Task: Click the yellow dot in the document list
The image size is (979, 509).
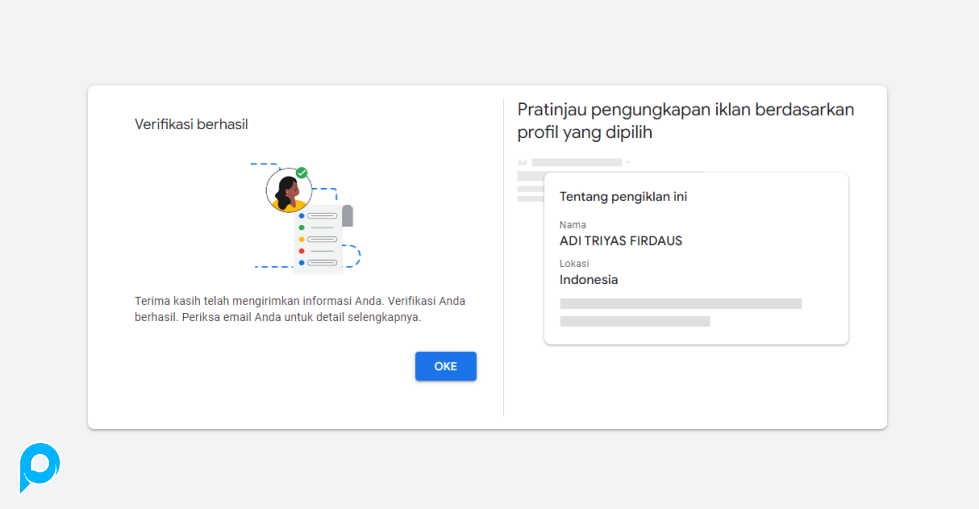Action: 301,239
